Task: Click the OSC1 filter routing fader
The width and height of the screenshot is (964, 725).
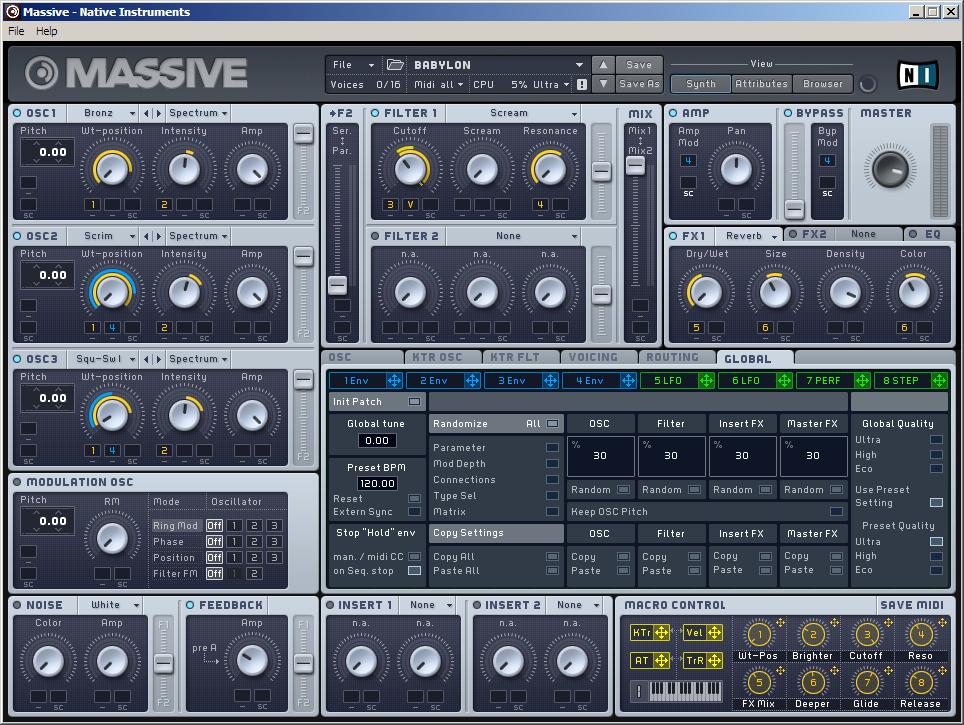Action: [x=303, y=133]
